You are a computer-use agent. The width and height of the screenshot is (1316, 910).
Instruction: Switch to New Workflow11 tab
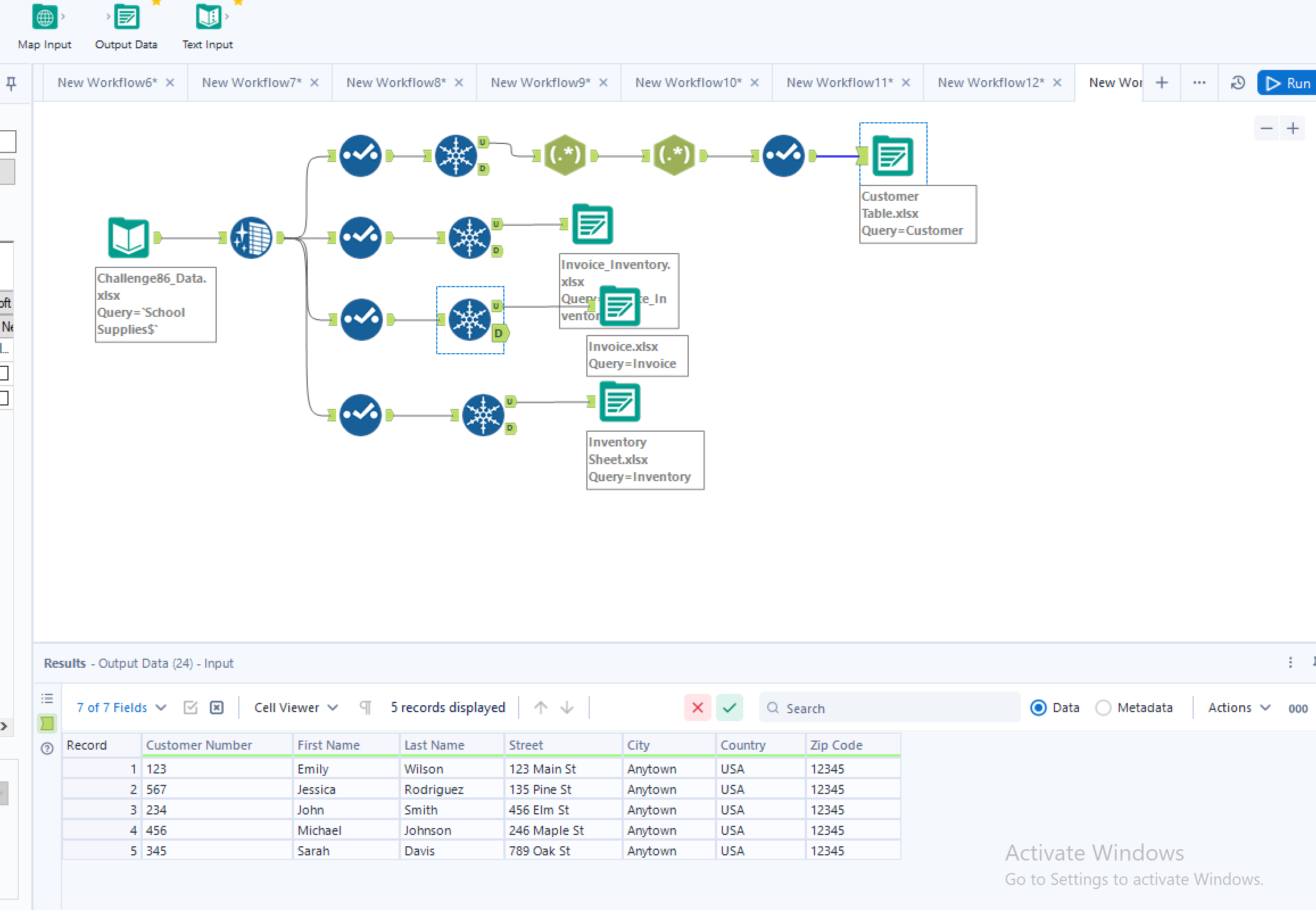[839, 83]
